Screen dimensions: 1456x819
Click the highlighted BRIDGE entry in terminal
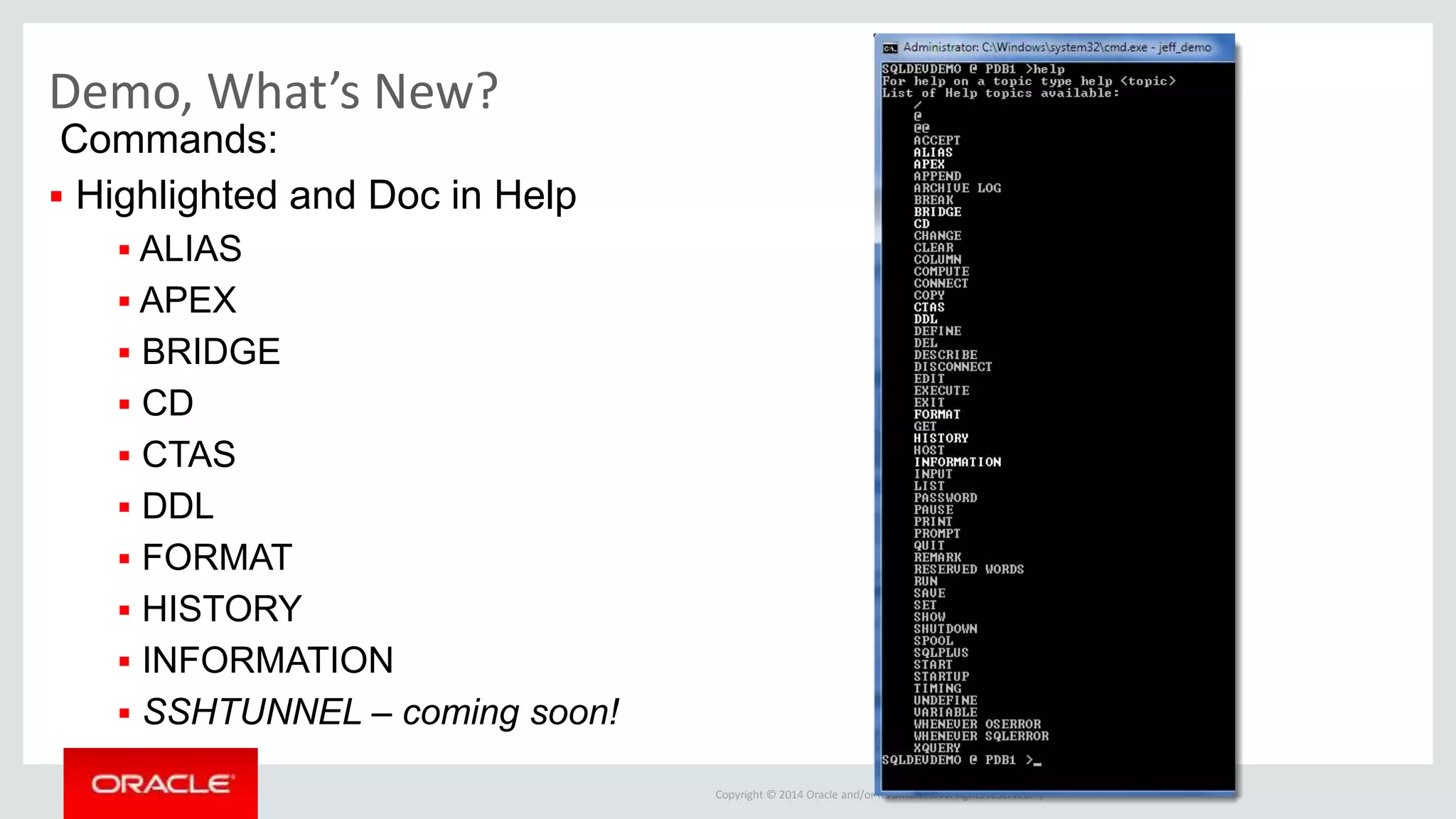click(x=937, y=212)
